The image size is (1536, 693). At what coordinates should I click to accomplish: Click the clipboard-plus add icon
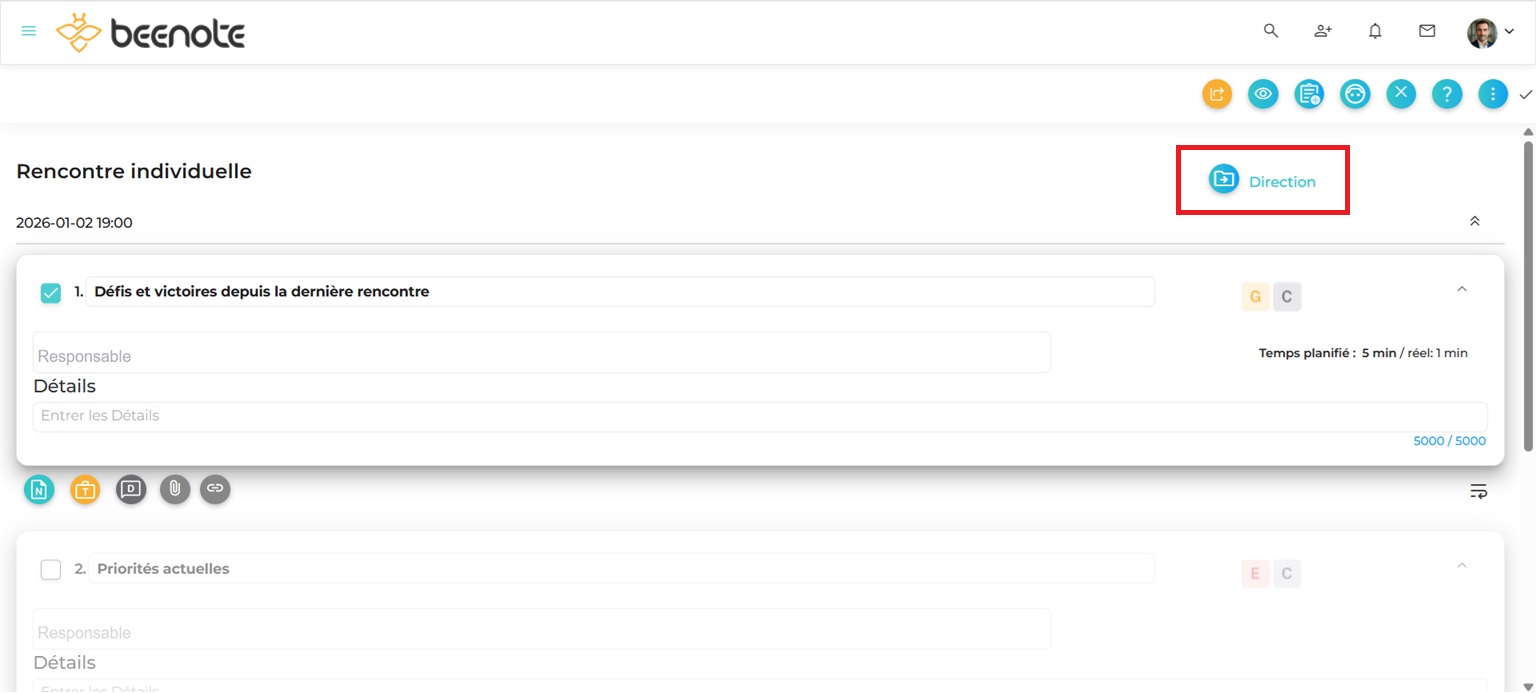(1309, 94)
